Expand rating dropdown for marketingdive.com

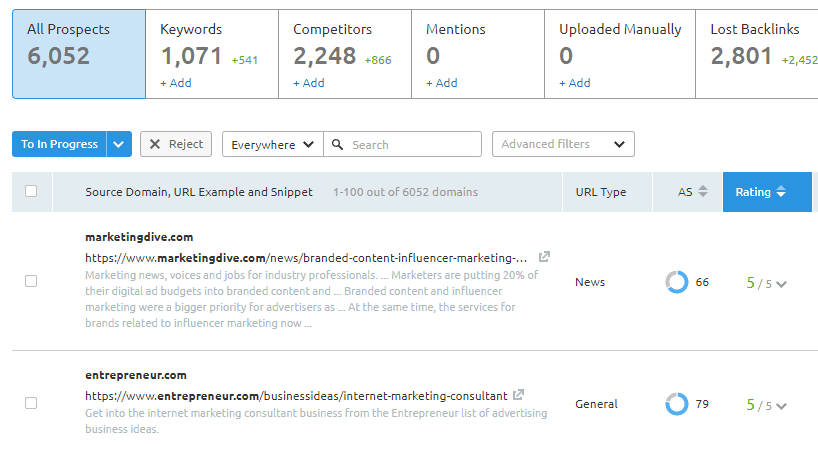[781, 284]
